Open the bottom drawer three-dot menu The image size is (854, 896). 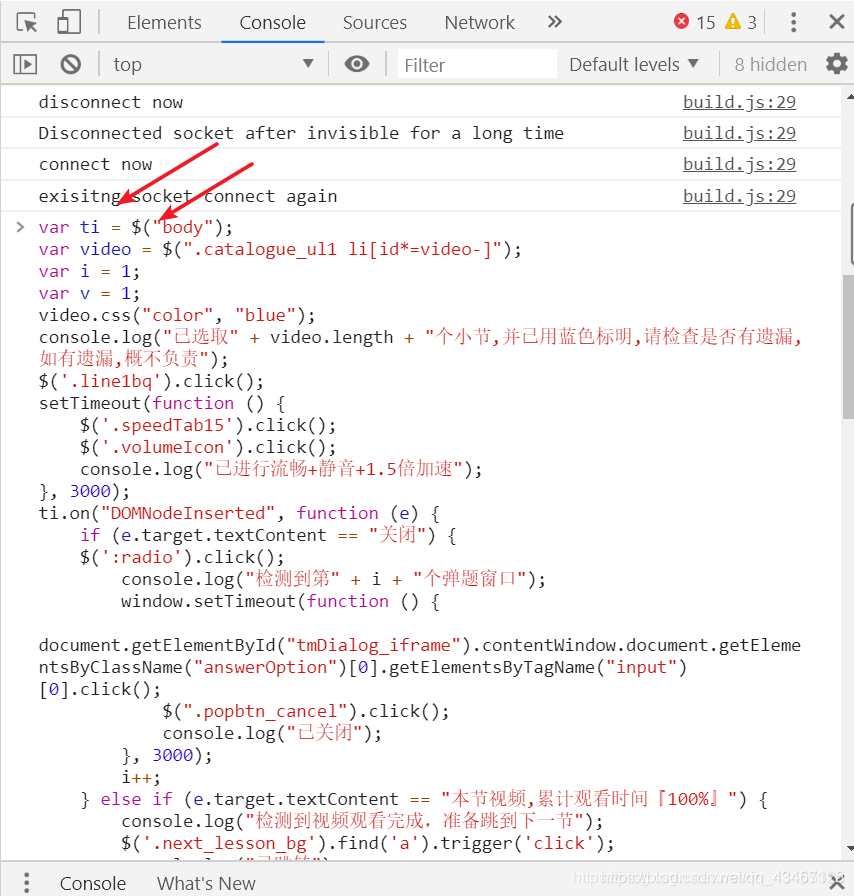tap(25, 882)
